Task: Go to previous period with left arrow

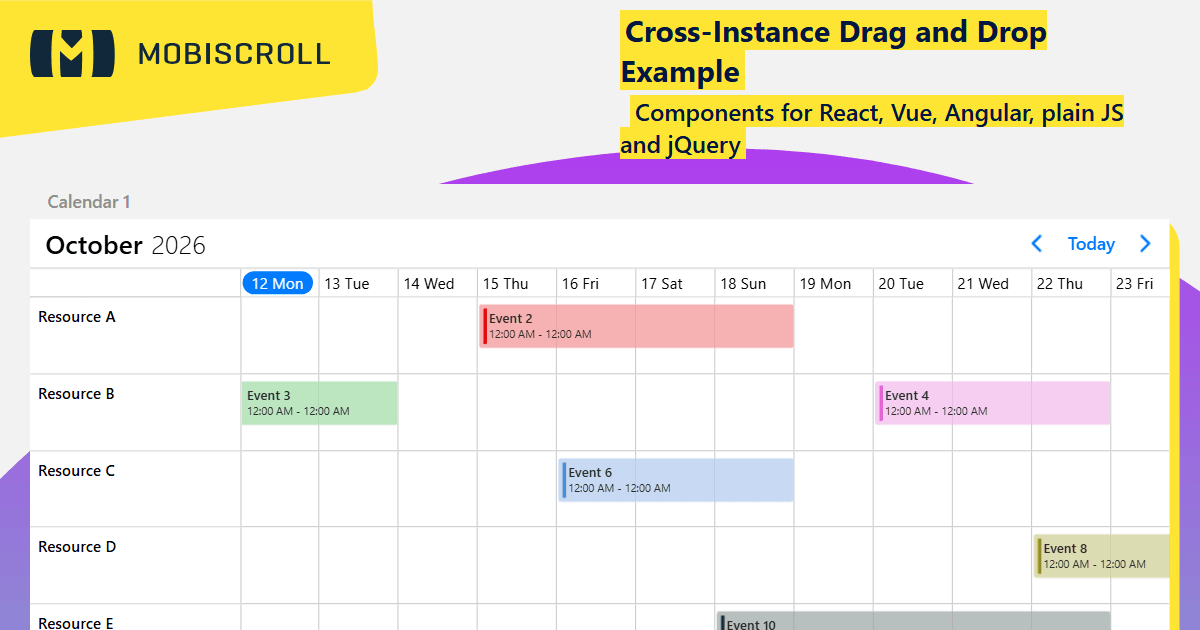Action: [x=1037, y=244]
